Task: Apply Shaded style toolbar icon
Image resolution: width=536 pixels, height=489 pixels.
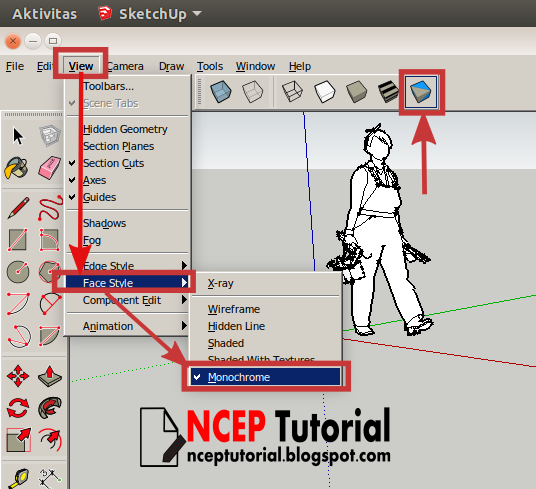Action: click(357, 92)
